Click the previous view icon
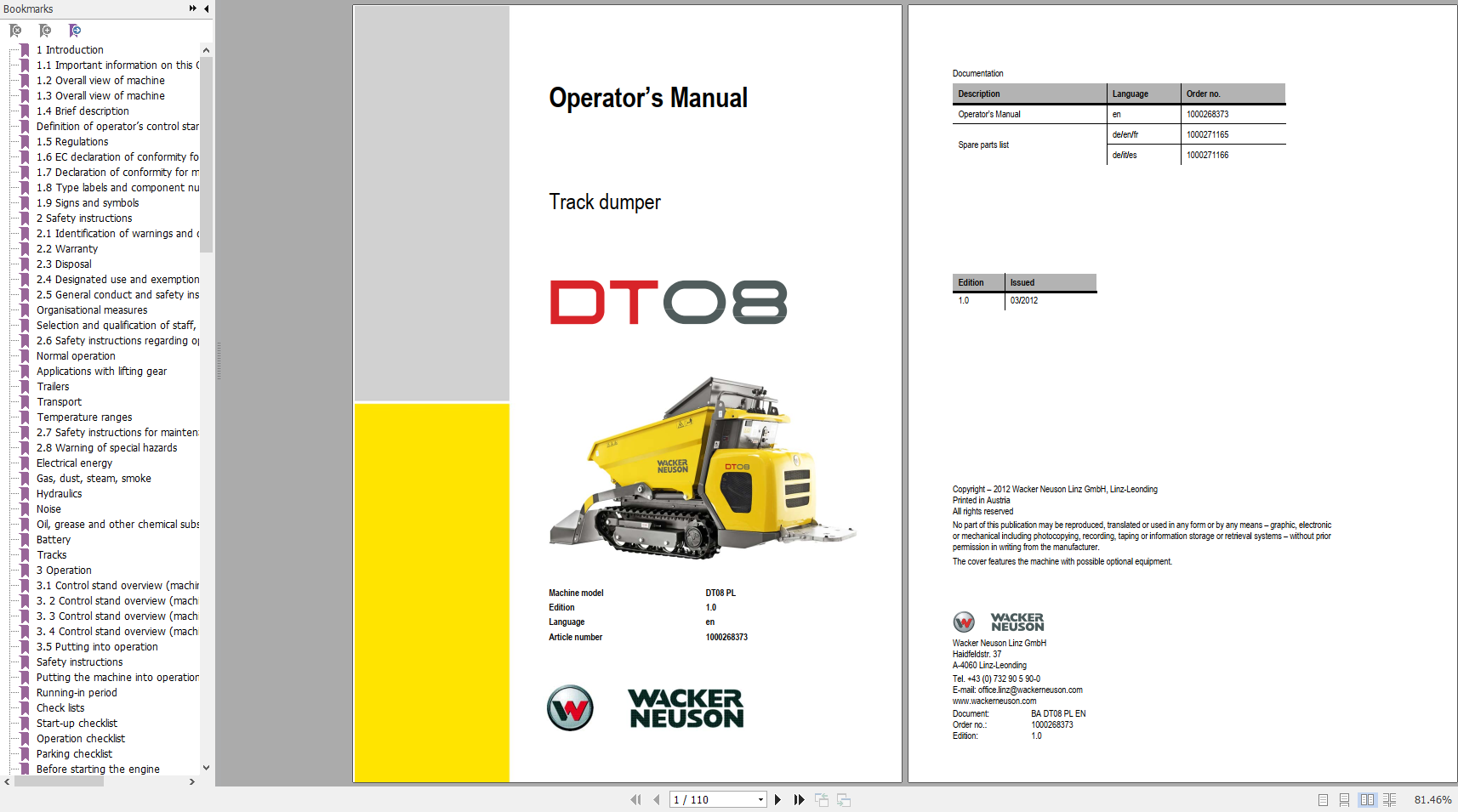 [822, 799]
